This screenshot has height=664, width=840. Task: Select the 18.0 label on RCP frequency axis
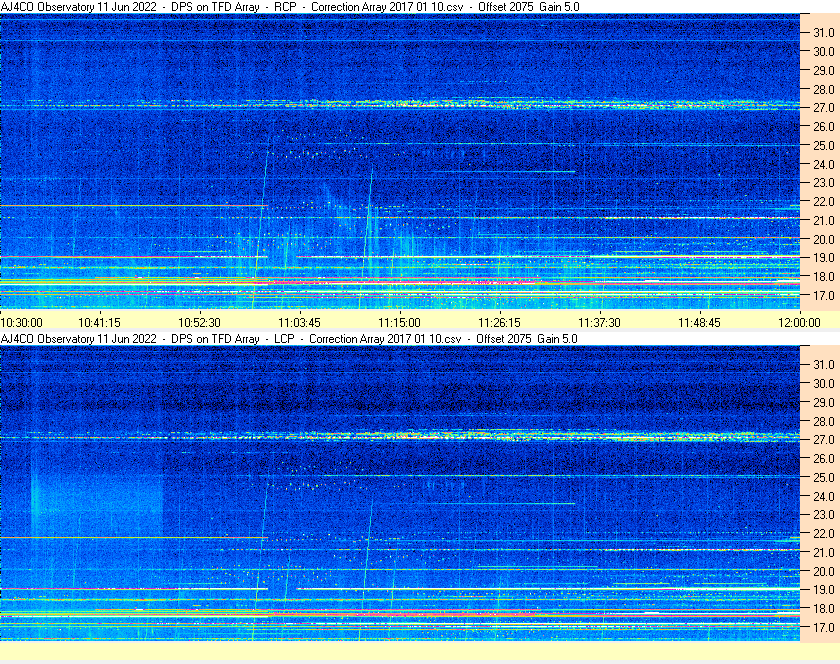[824, 277]
